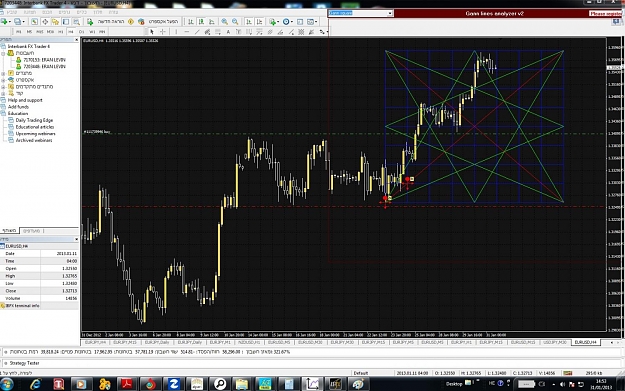Expand the indicators folder in Navigator
This screenshot has width=625, height=391.
3,73
